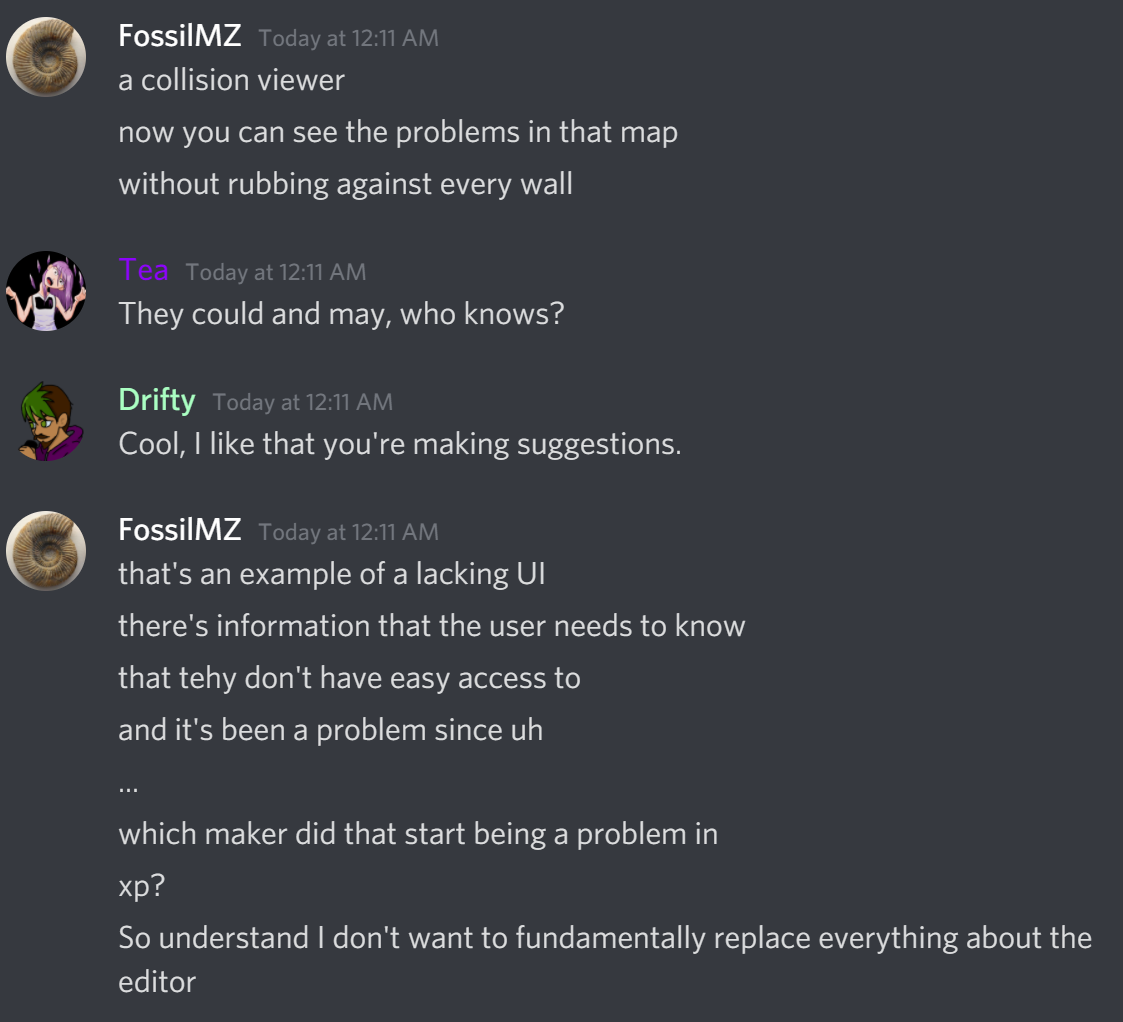This screenshot has width=1123, height=1022.
Task: Open Tea's profile avatar
Action: (46, 291)
